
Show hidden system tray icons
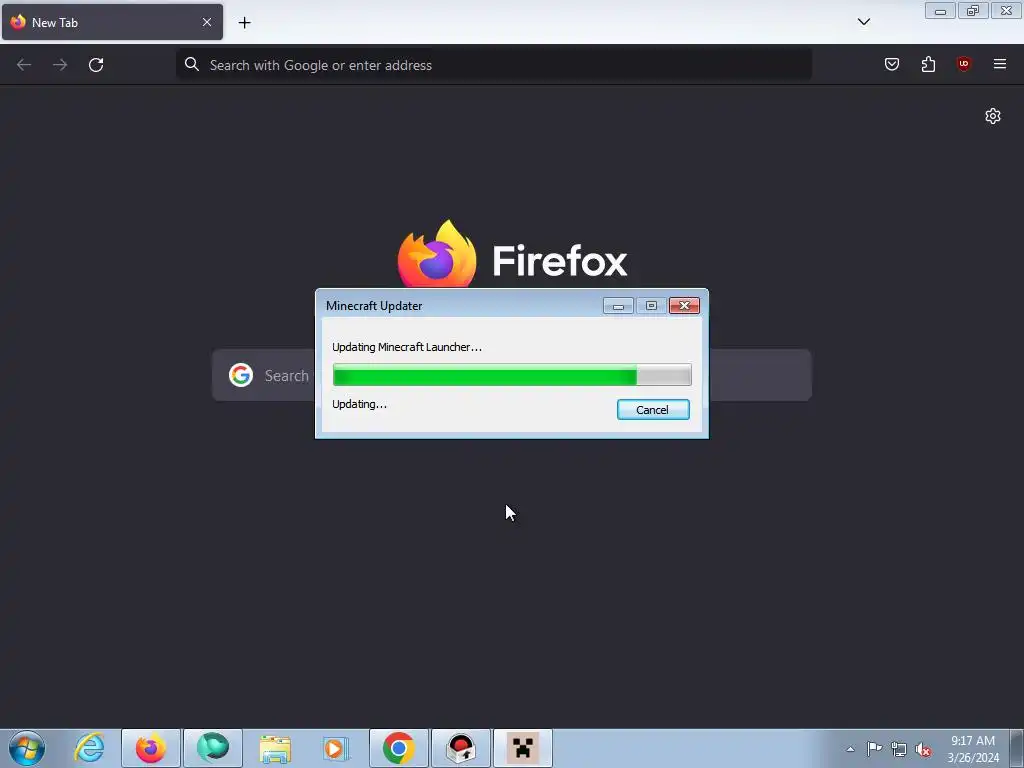pos(850,749)
